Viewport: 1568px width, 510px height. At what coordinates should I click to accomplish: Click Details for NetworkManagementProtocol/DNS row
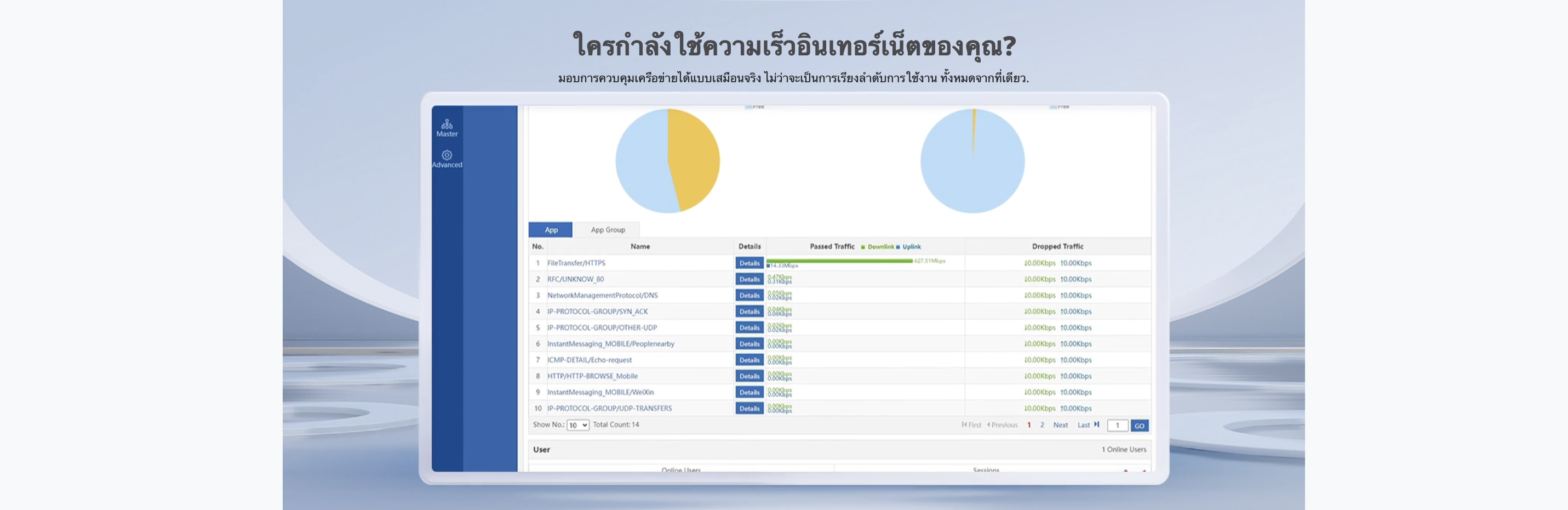tap(749, 296)
